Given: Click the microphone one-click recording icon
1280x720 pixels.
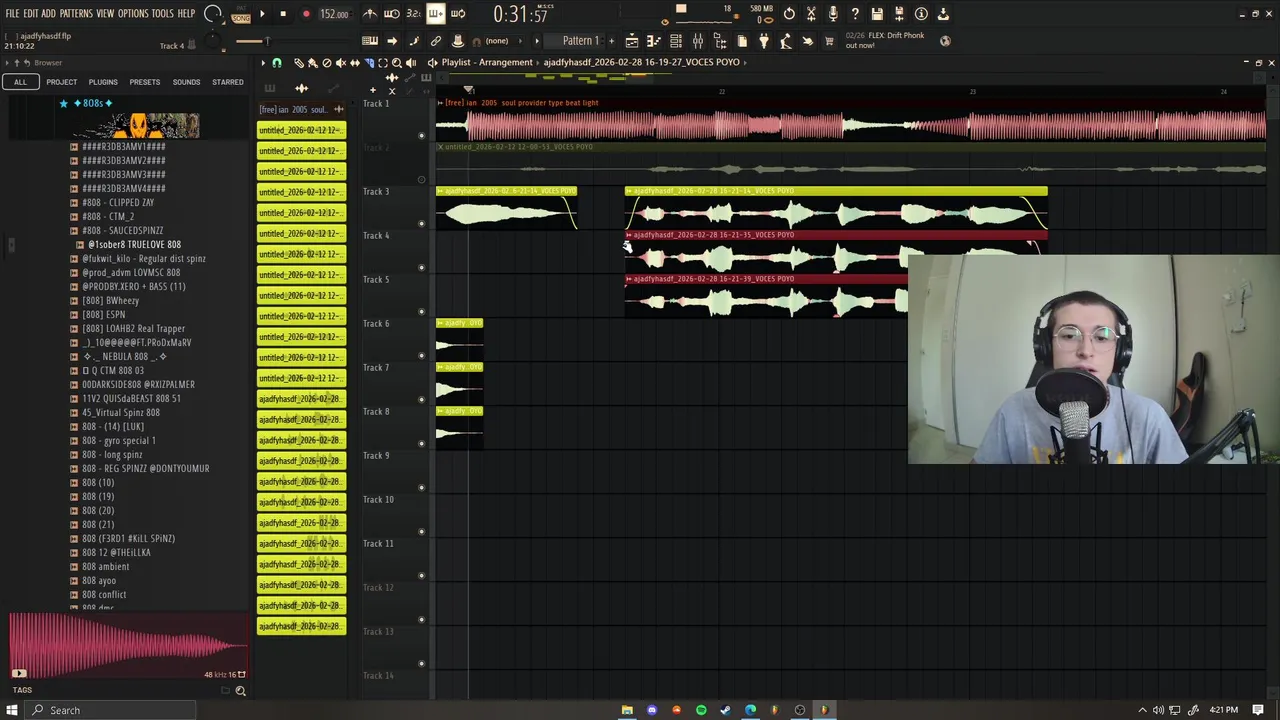Looking at the screenshot, I should [x=833, y=14].
